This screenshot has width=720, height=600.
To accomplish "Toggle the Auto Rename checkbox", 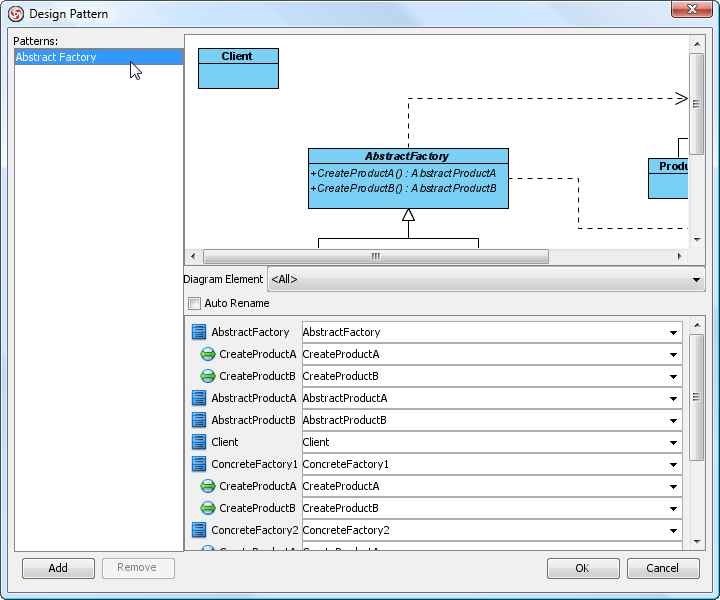I will (195, 303).
